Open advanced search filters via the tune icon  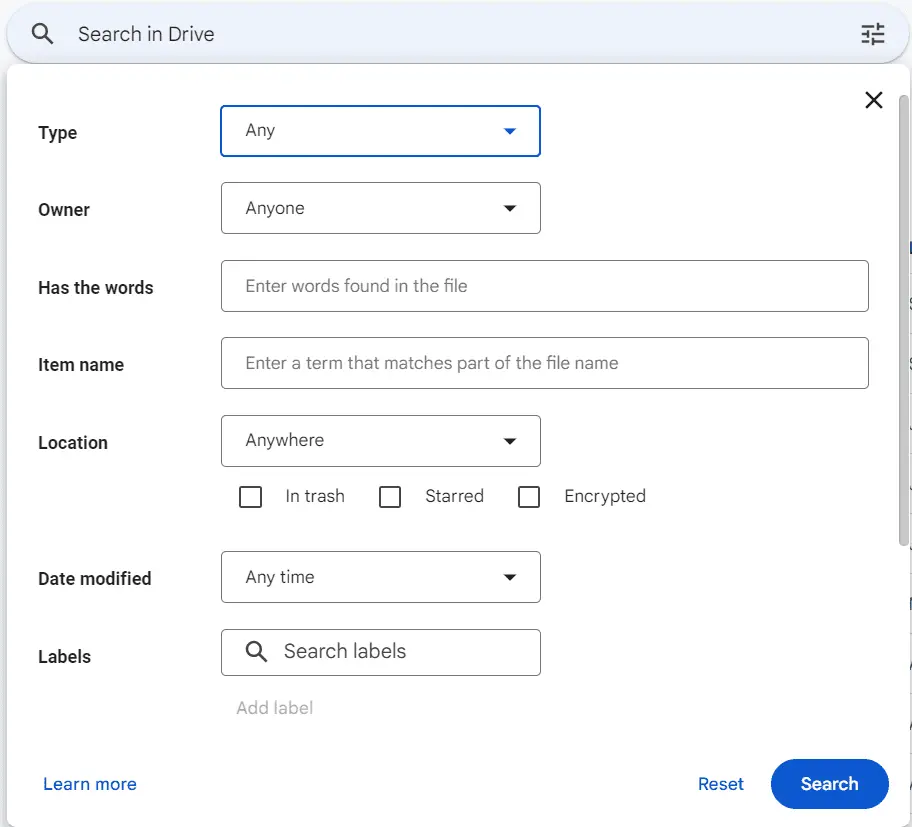click(873, 33)
